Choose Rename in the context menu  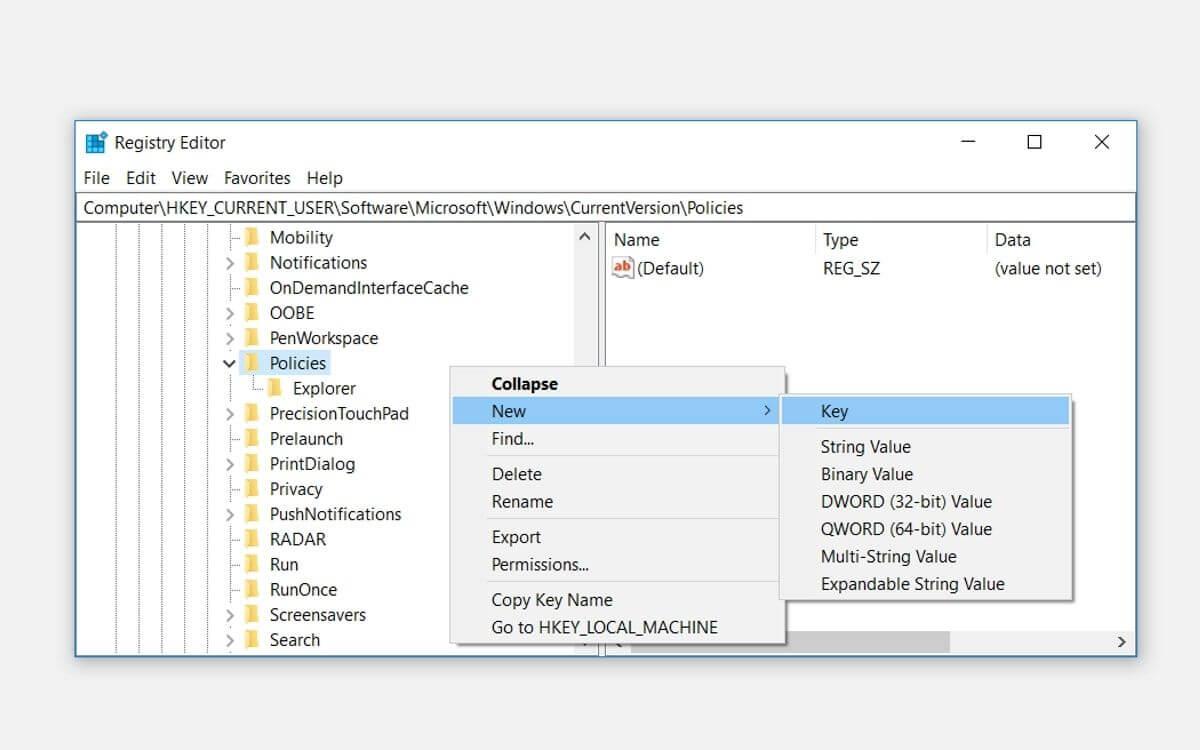click(x=617, y=502)
